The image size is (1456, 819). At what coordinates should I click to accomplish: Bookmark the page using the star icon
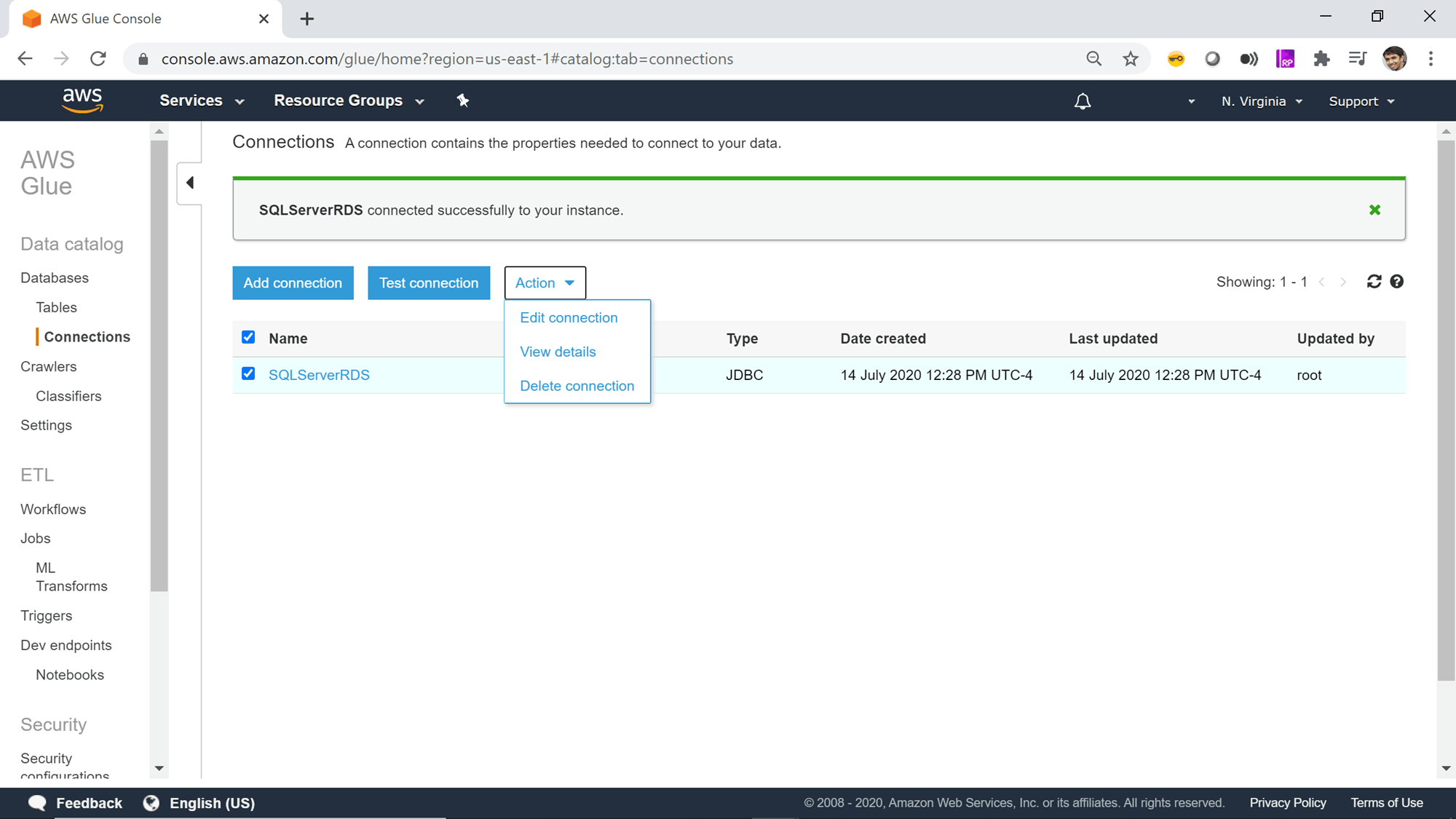[1131, 59]
